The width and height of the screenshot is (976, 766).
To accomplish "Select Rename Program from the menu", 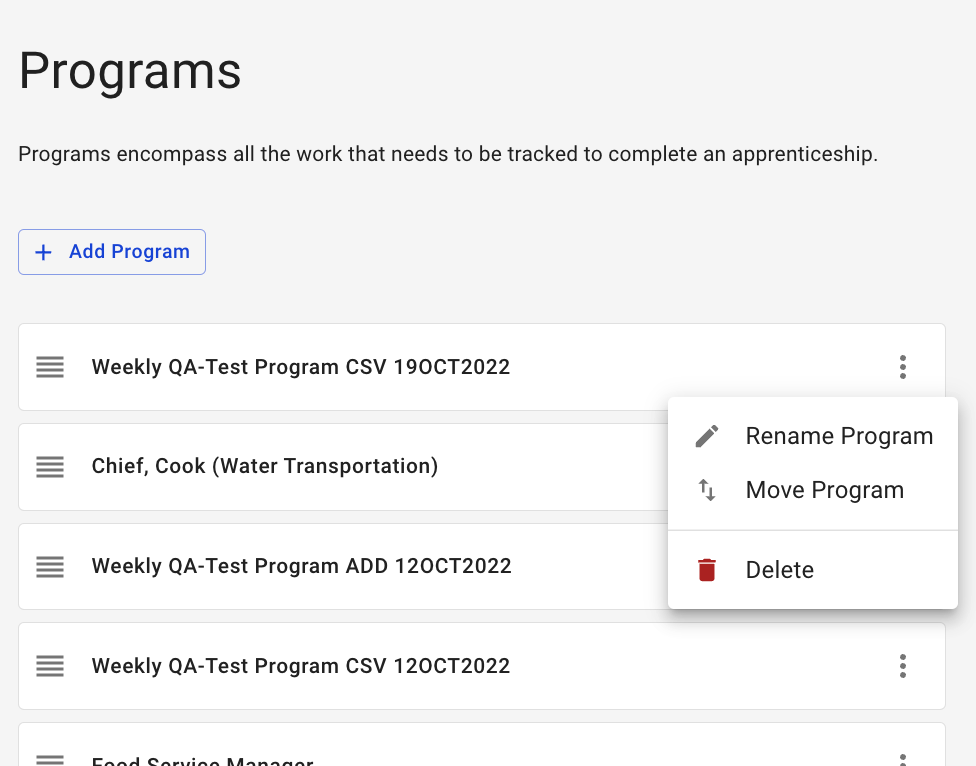I will 839,436.
